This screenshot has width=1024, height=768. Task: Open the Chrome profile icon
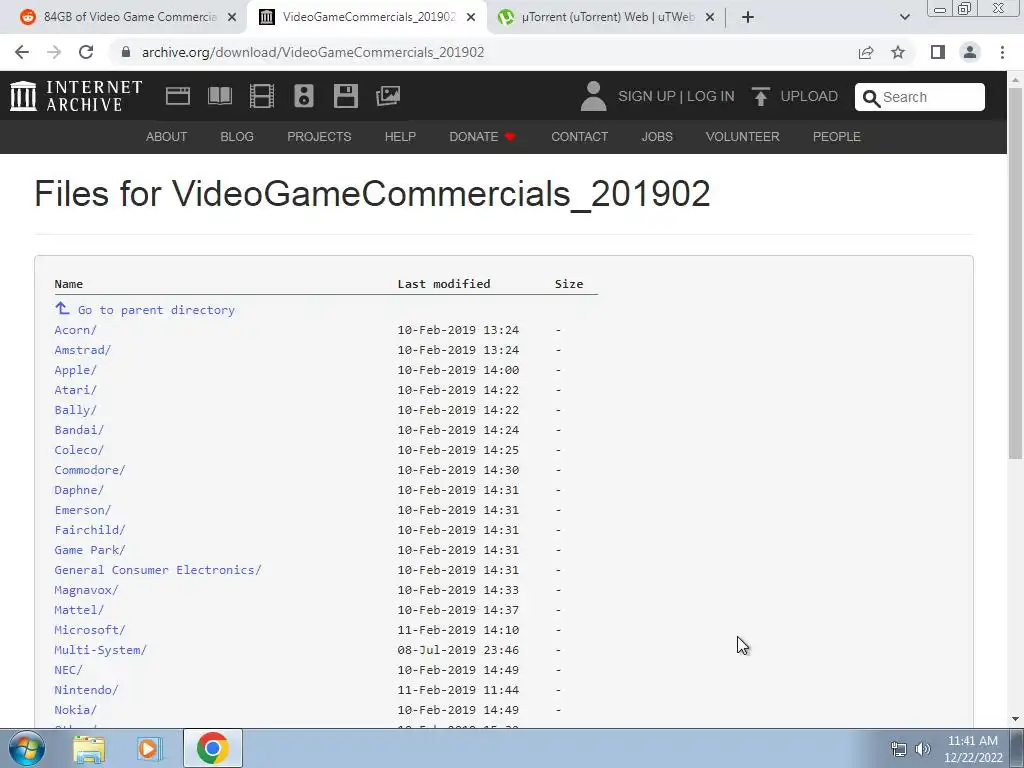tap(970, 52)
